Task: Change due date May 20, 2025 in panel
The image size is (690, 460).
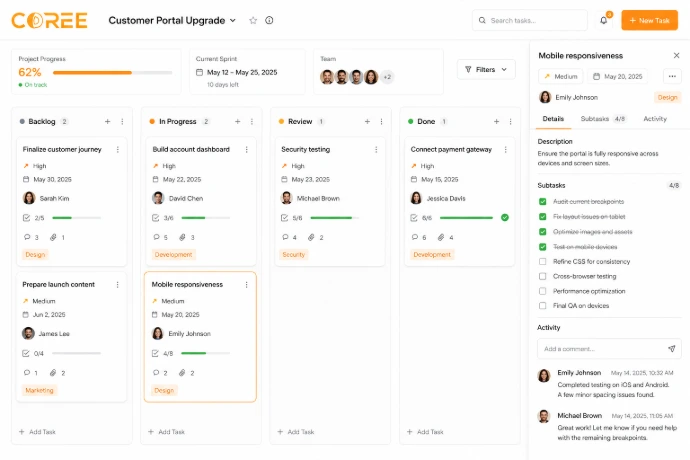Action: tap(617, 76)
